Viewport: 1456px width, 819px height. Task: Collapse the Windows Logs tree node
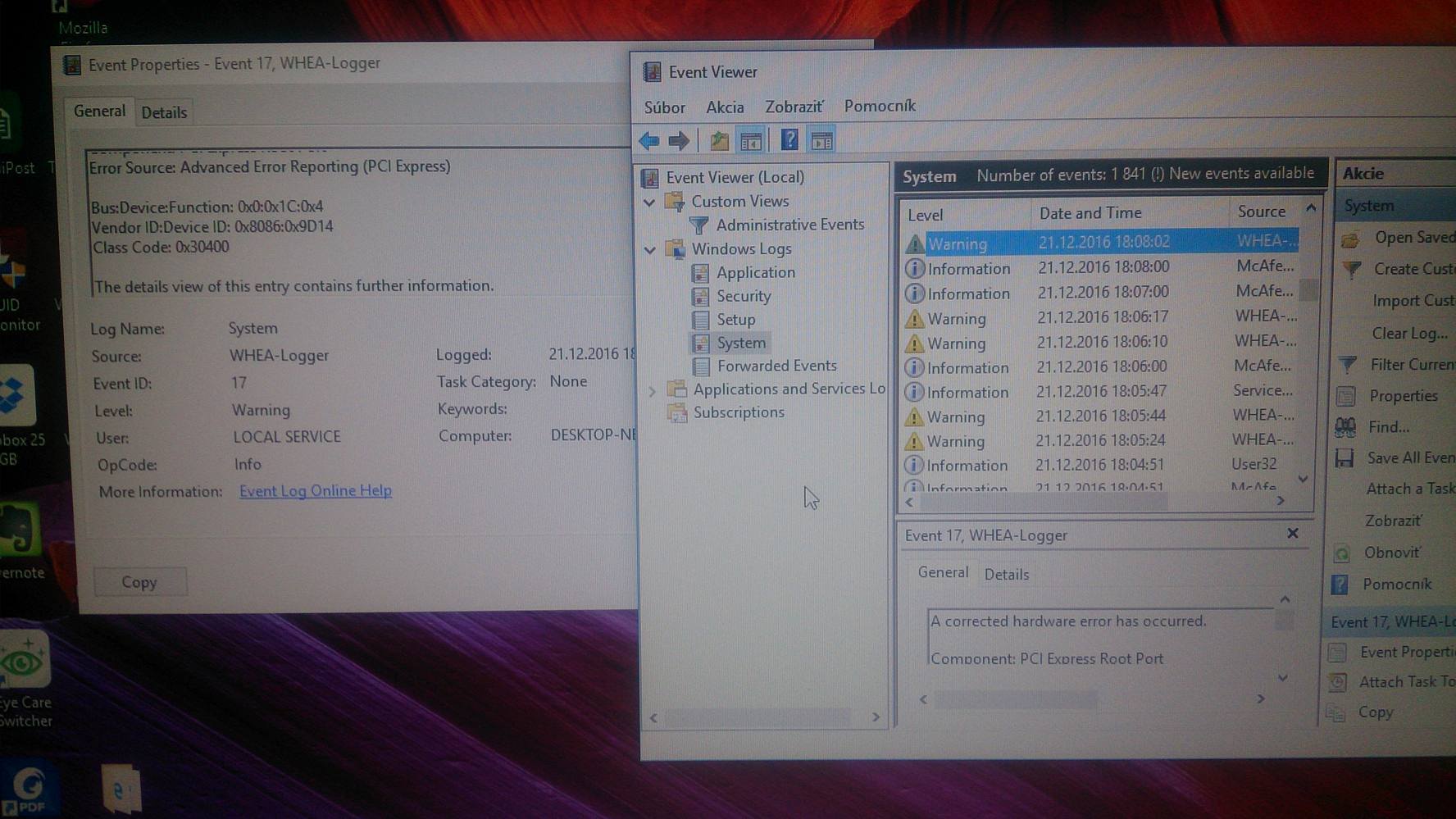pos(649,249)
